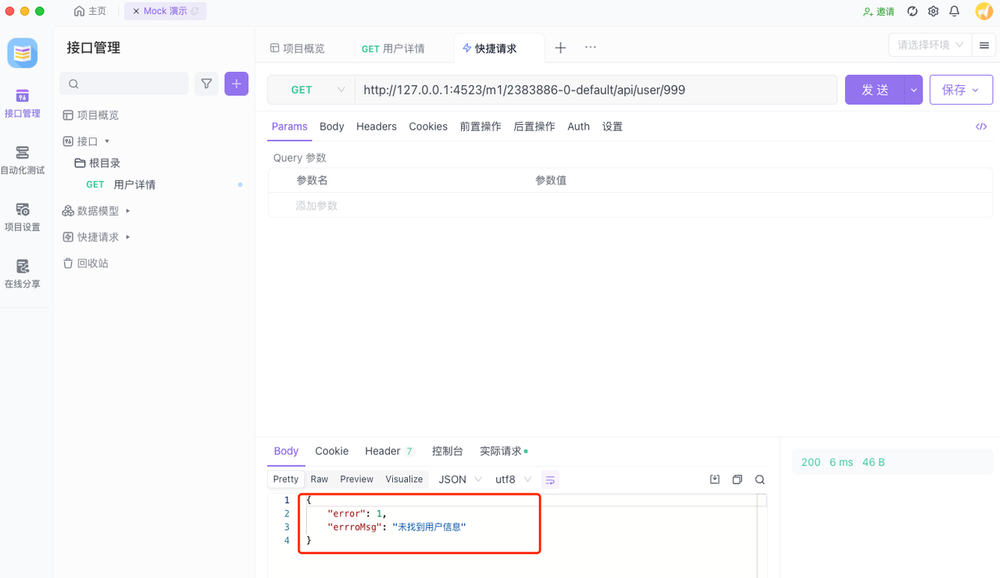Screen dimensions: 1000x578
Task: Open search in the response viewer
Action: 760,479
